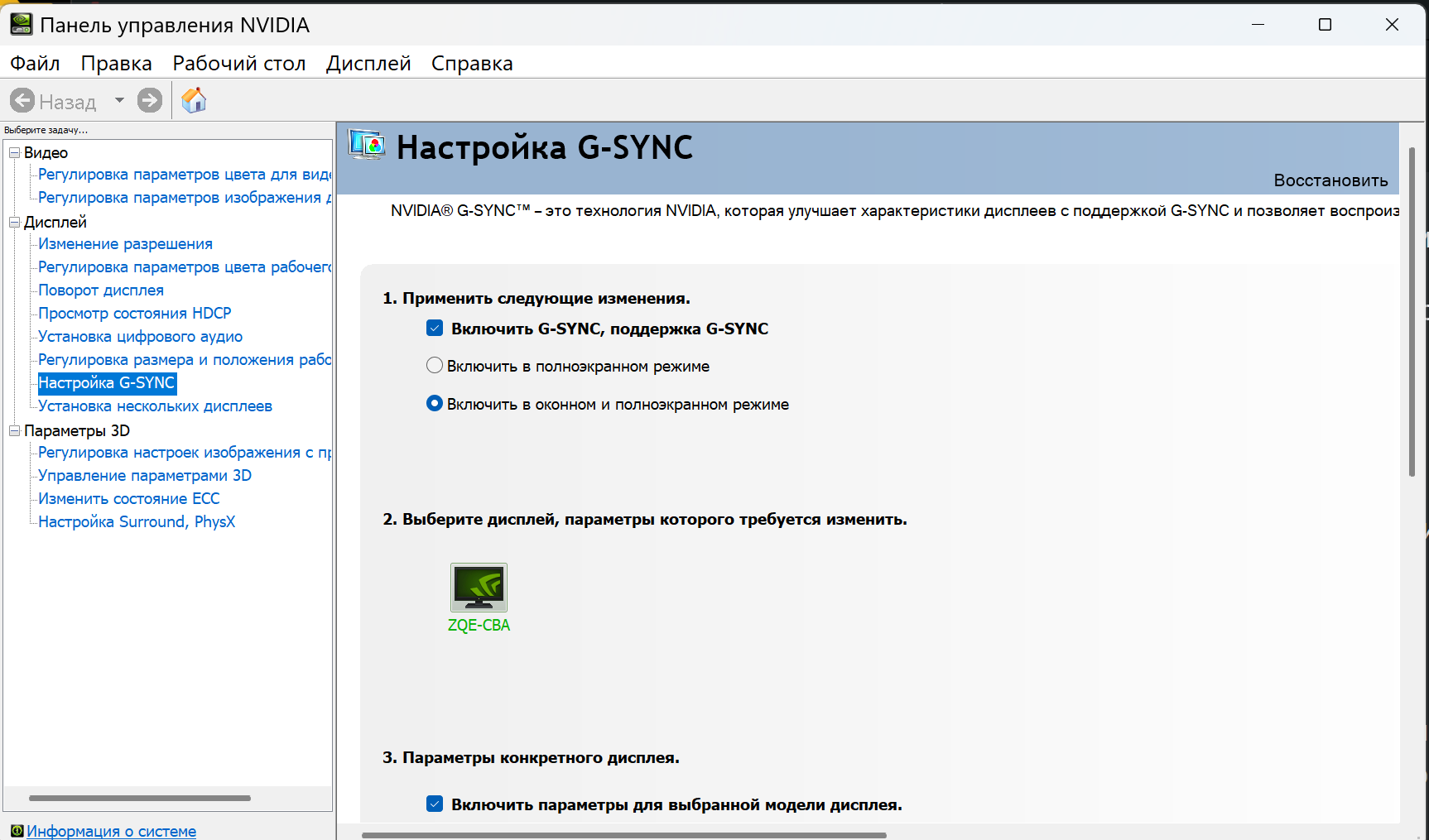Collapse the Дисплей tree group
Viewport: 1429px width, 840px height.
point(14,223)
